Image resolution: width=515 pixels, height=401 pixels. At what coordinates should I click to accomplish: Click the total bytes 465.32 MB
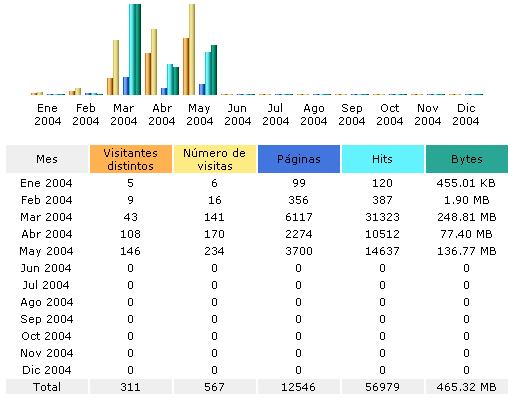(x=467, y=387)
